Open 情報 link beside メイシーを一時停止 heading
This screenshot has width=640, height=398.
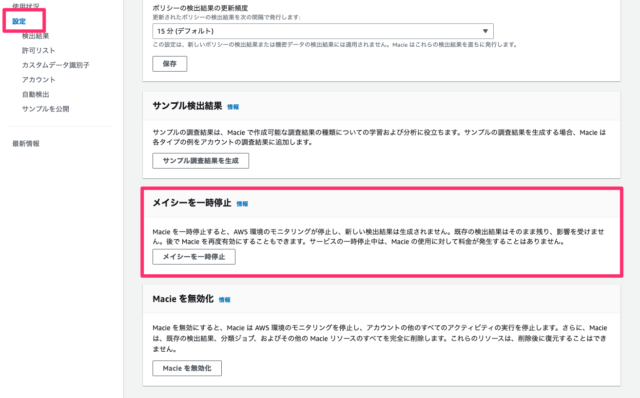click(x=242, y=204)
